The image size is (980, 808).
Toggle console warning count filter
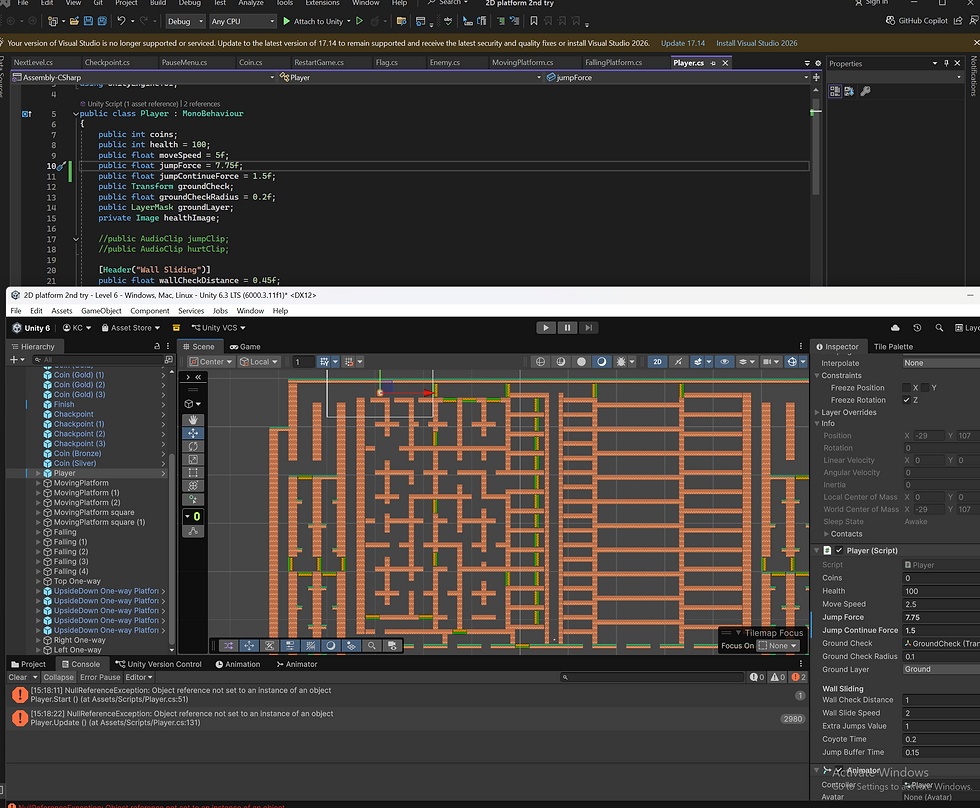coord(778,677)
